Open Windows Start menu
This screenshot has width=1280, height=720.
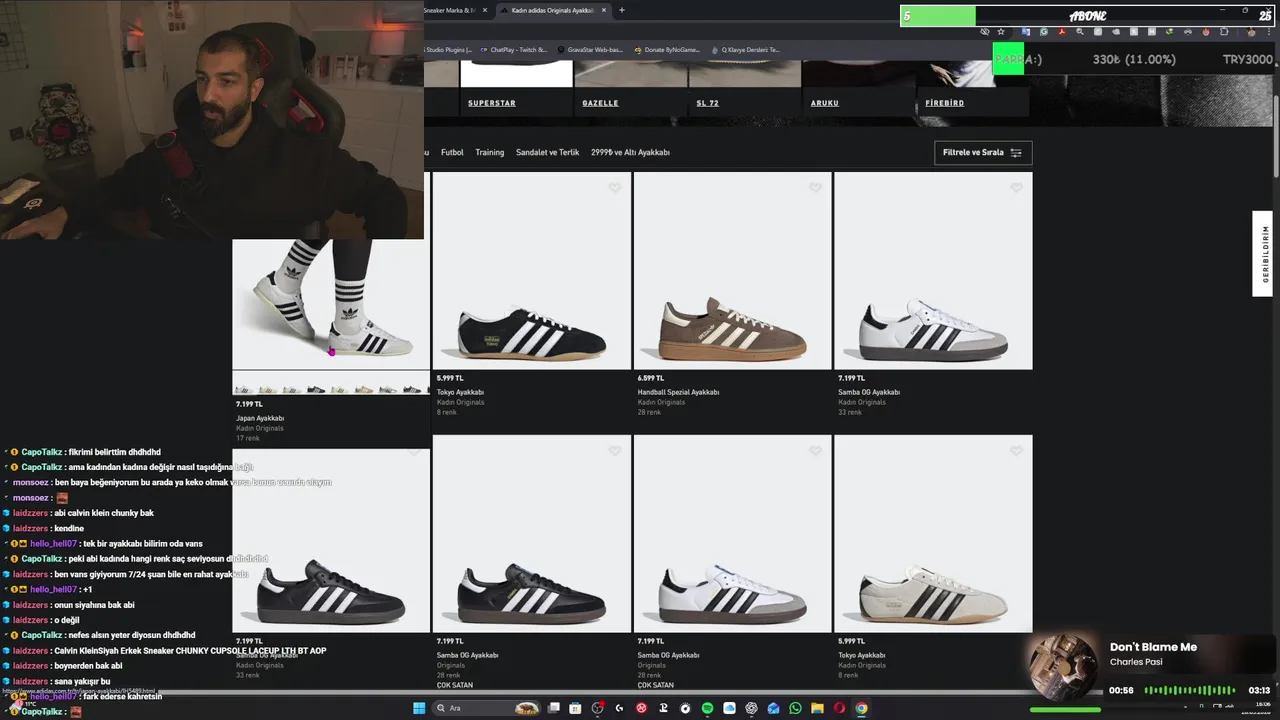pos(419,708)
